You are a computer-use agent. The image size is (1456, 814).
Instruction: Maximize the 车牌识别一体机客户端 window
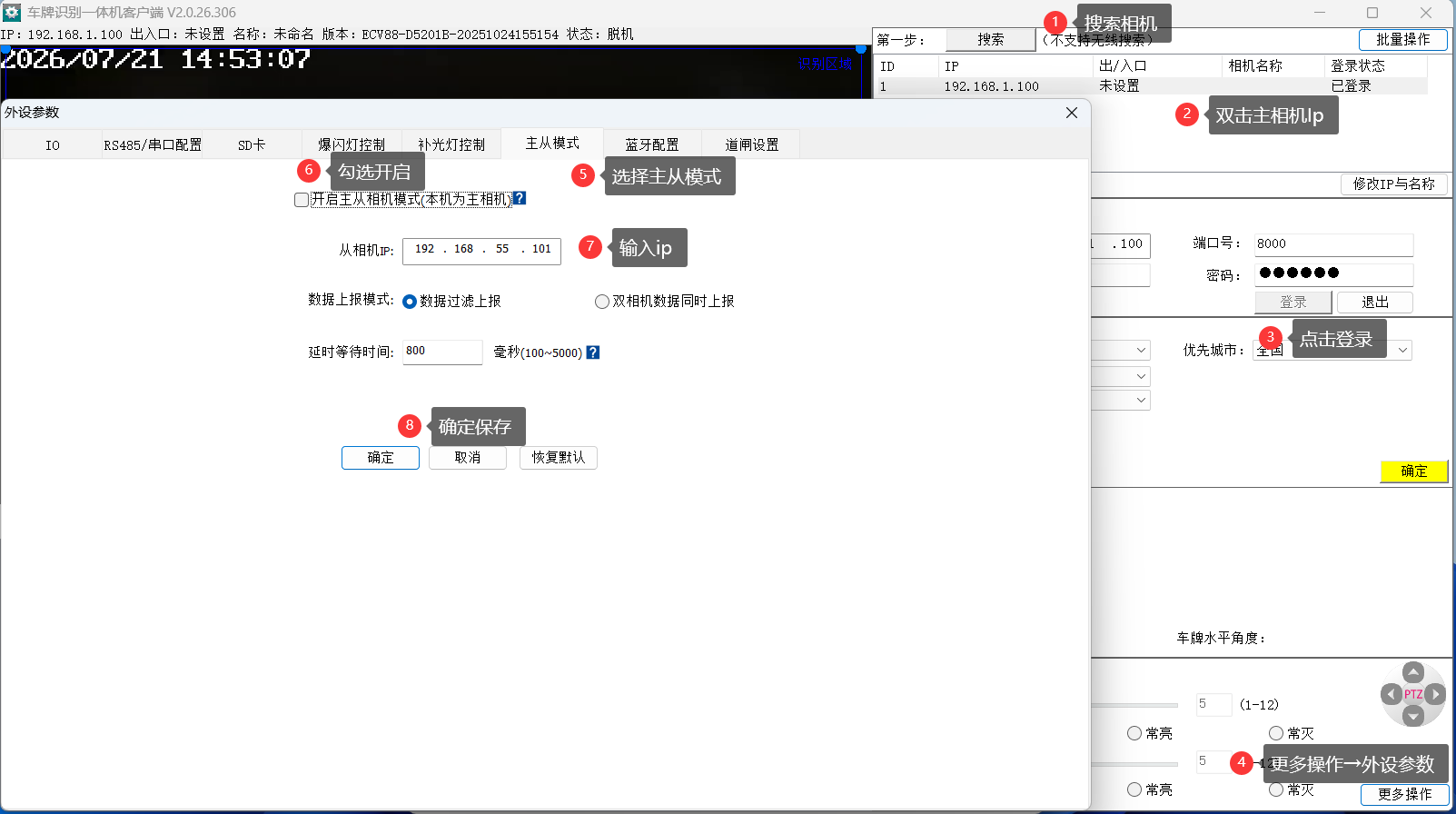[x=1372, y=13]
